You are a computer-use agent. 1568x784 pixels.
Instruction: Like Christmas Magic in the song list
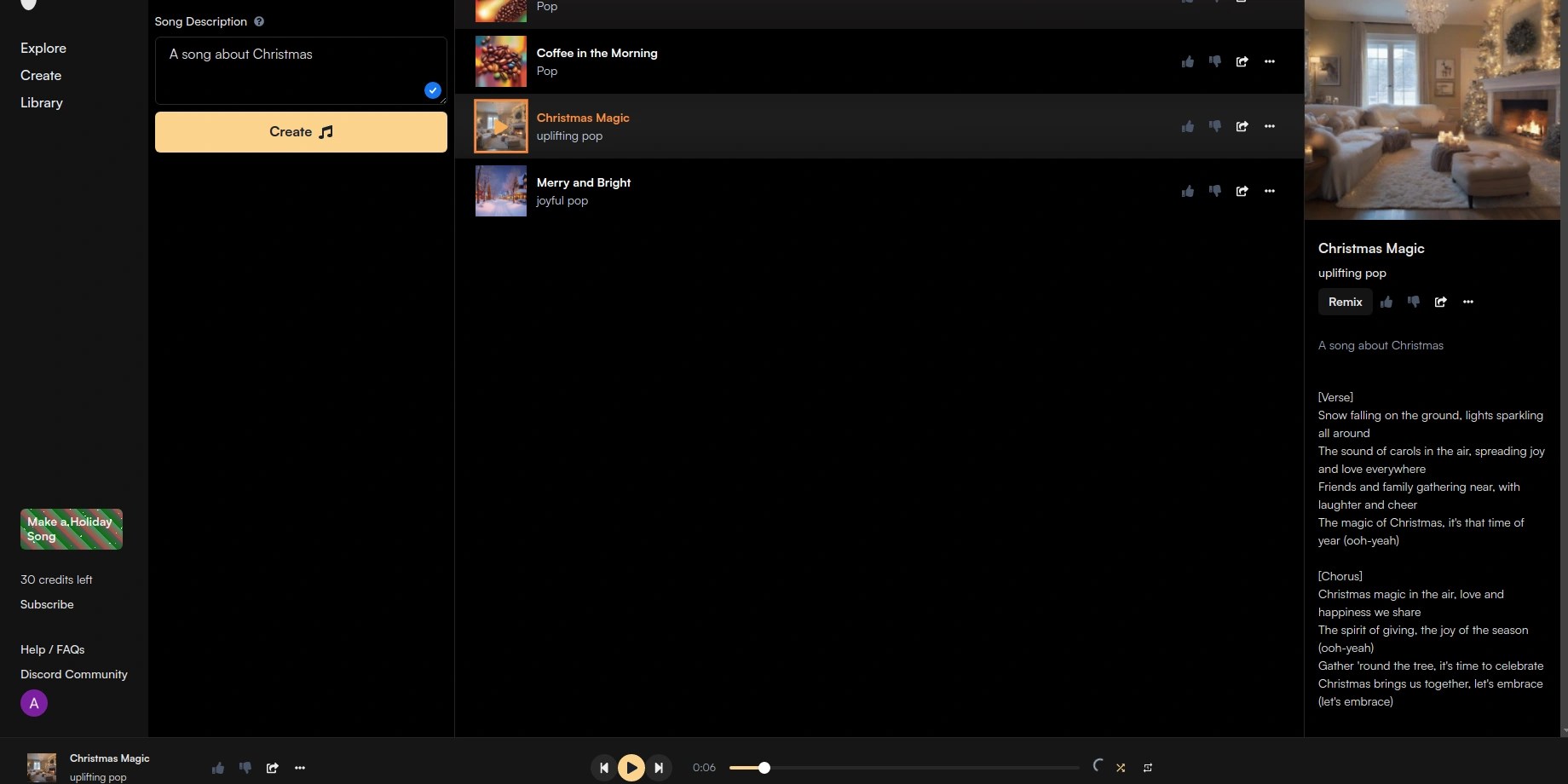pyautogui.click(x=1188, y=126)
